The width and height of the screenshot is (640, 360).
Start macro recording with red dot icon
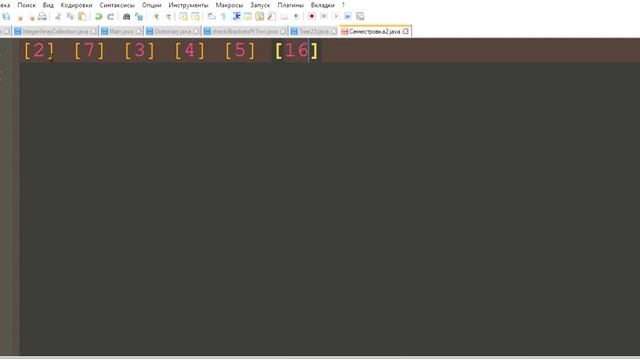pos(312,16)
